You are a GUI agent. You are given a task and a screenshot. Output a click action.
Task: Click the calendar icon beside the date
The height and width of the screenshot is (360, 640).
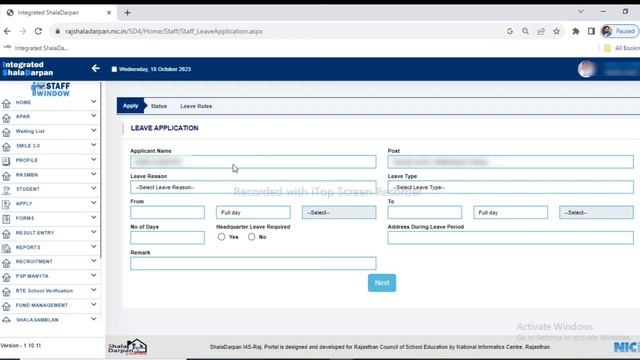[114, 69]
